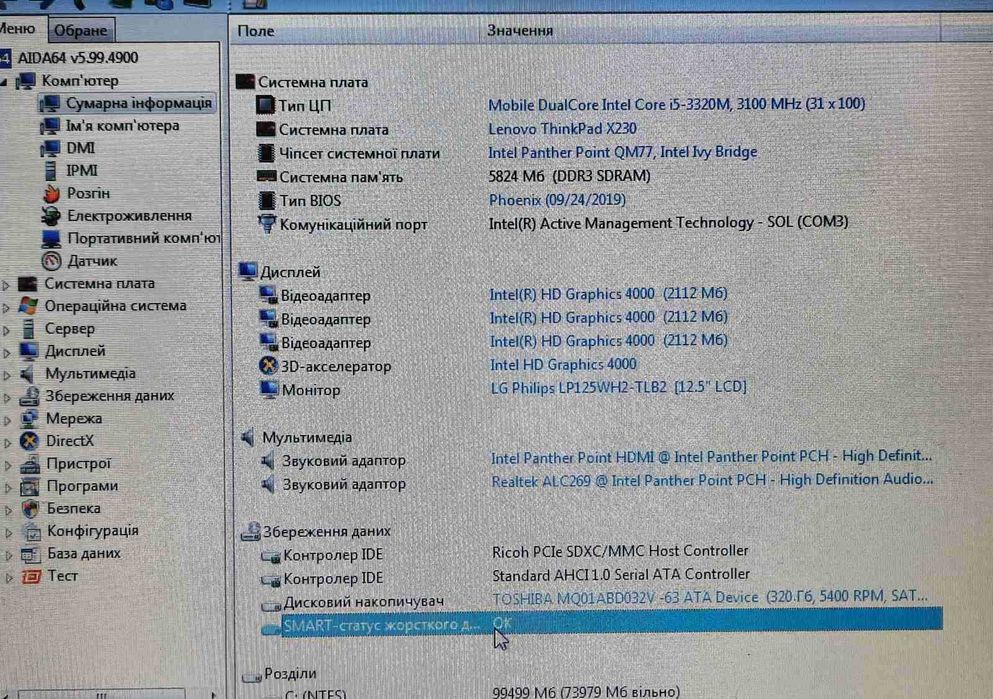993x699 pixels.
Task: Expand the Дисплей sidebar node
Action: [6, 353]
